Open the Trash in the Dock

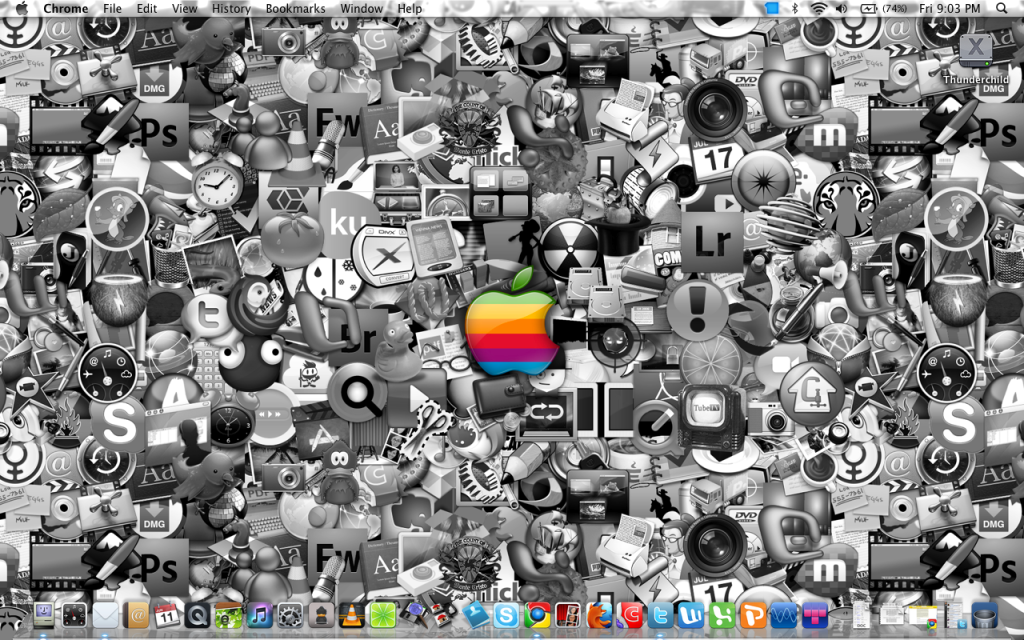[x=984, y=616]
